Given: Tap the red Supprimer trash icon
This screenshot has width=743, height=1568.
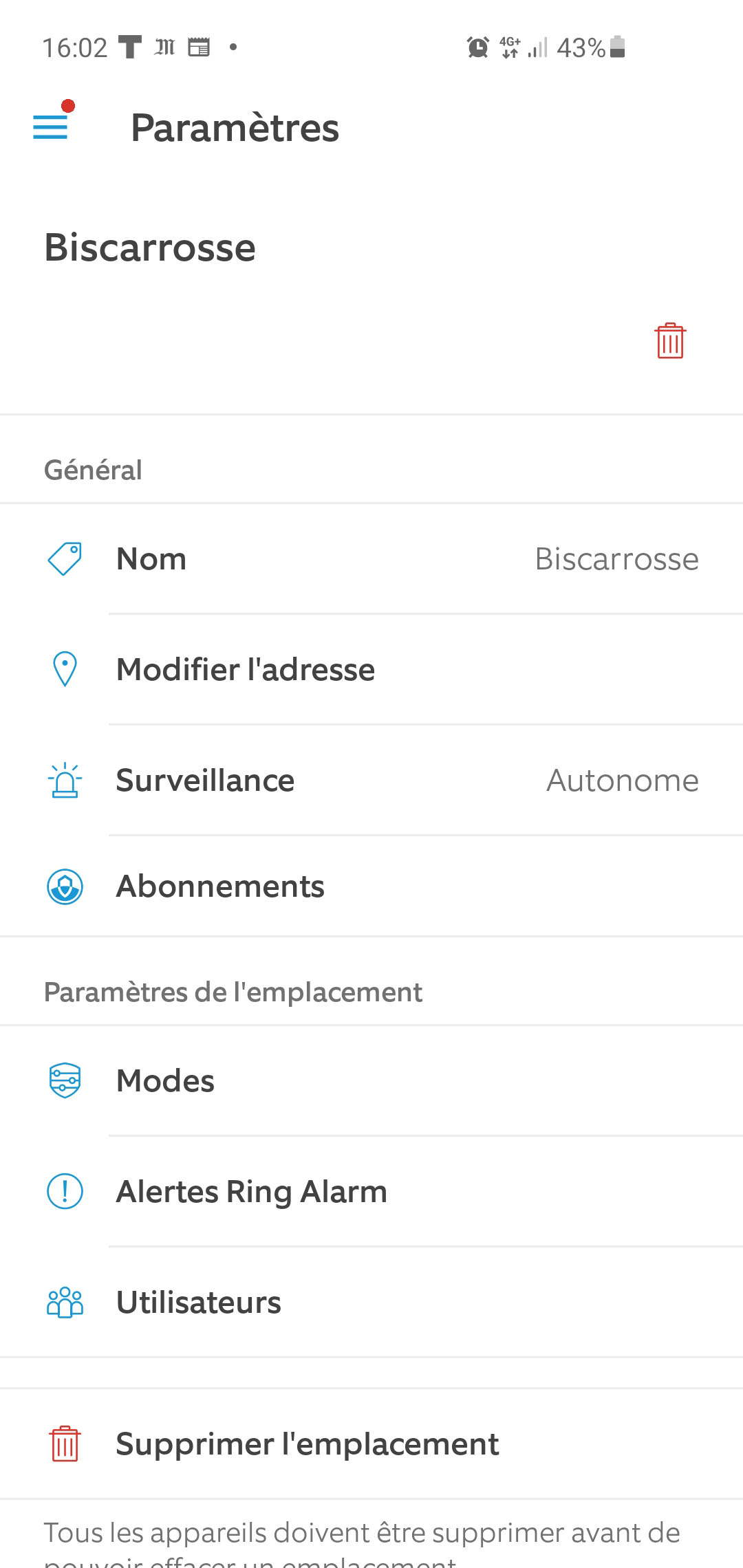Looking at the screenshot, I should click(x=65, y=1444).
